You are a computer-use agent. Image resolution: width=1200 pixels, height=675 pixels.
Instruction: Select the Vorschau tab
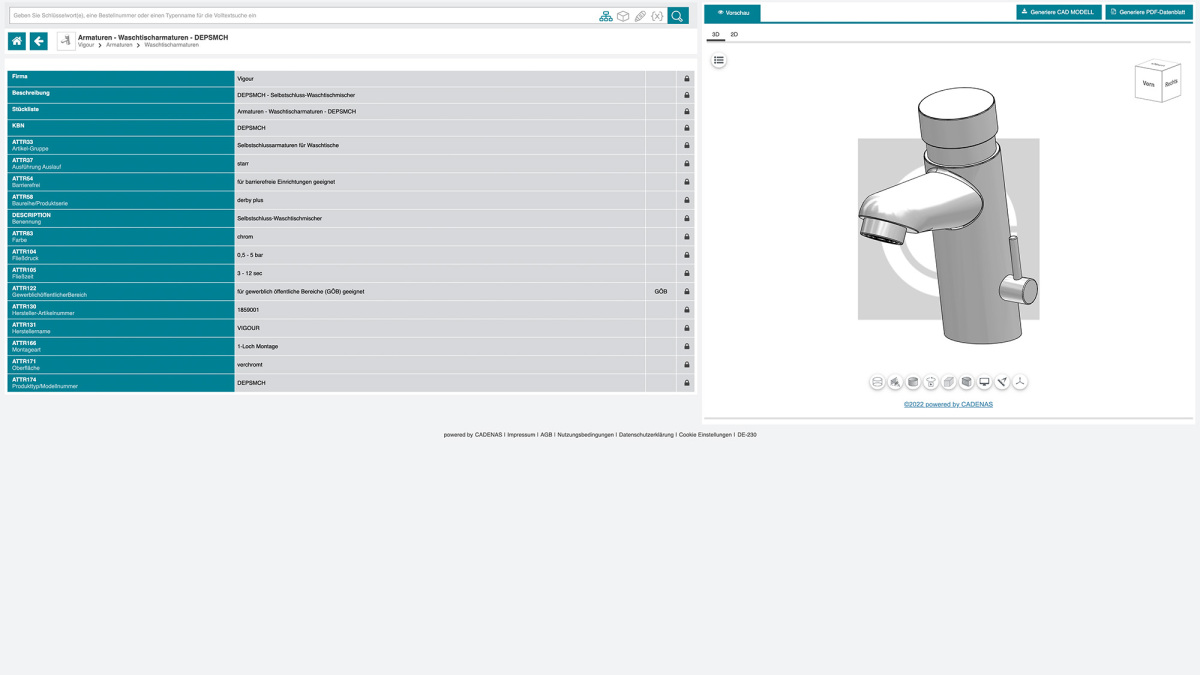tap(733, 13)
